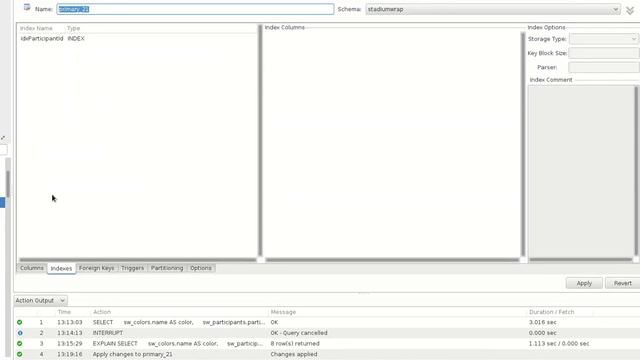Switch to the Columns tab
Viewport: 640px width, 360px height.
(32, 268)
